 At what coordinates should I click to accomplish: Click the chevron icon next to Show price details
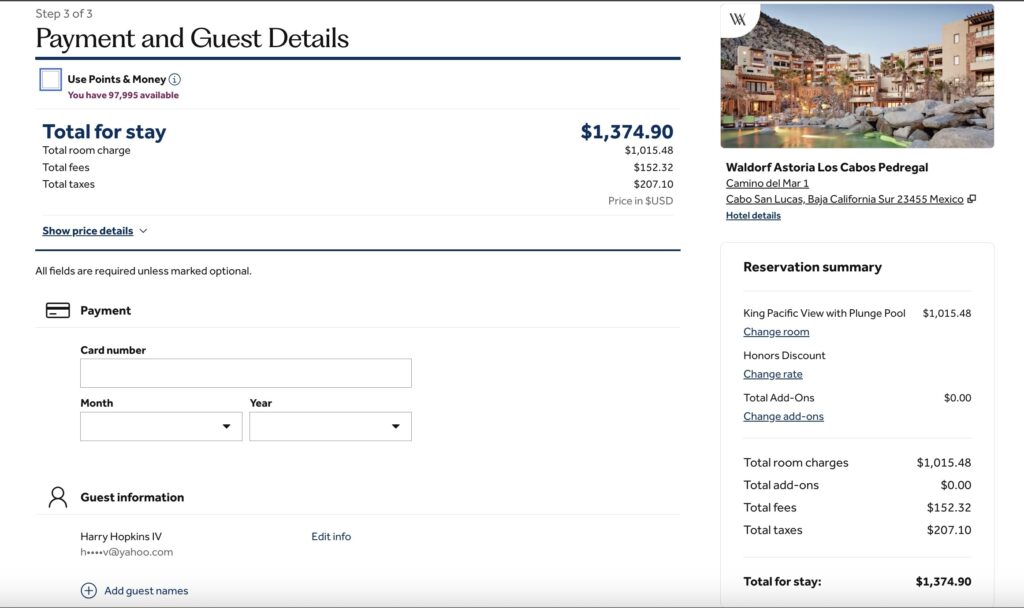[x=143, y=231]
